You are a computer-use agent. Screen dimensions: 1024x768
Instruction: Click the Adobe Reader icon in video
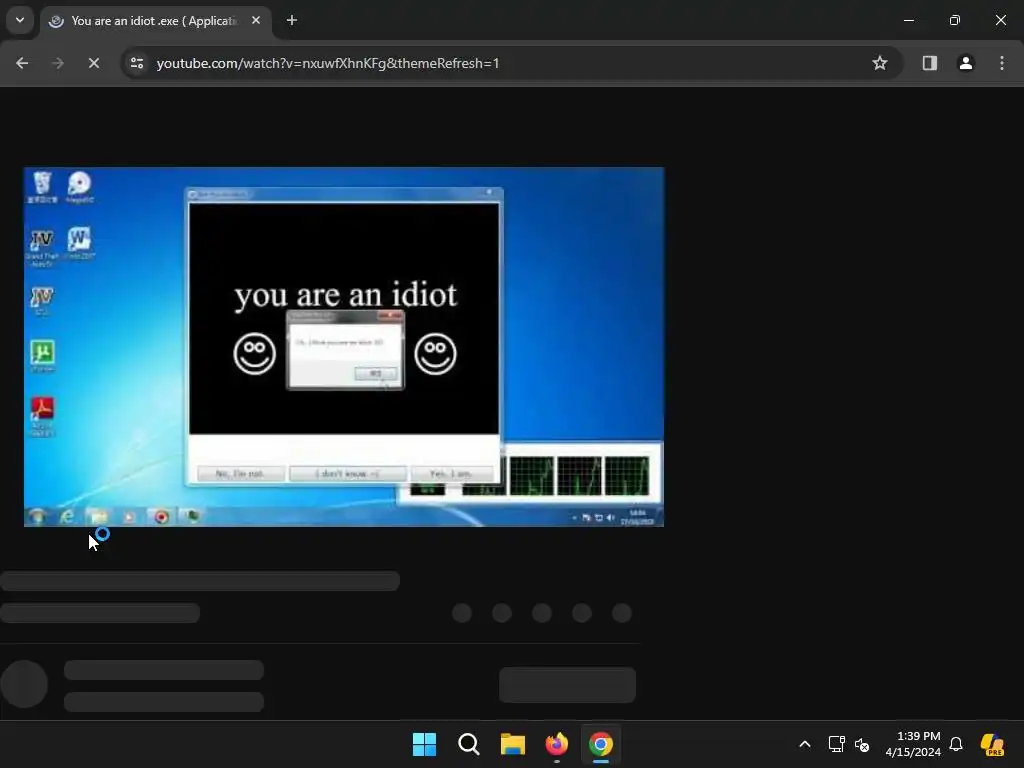coord(42,416)
